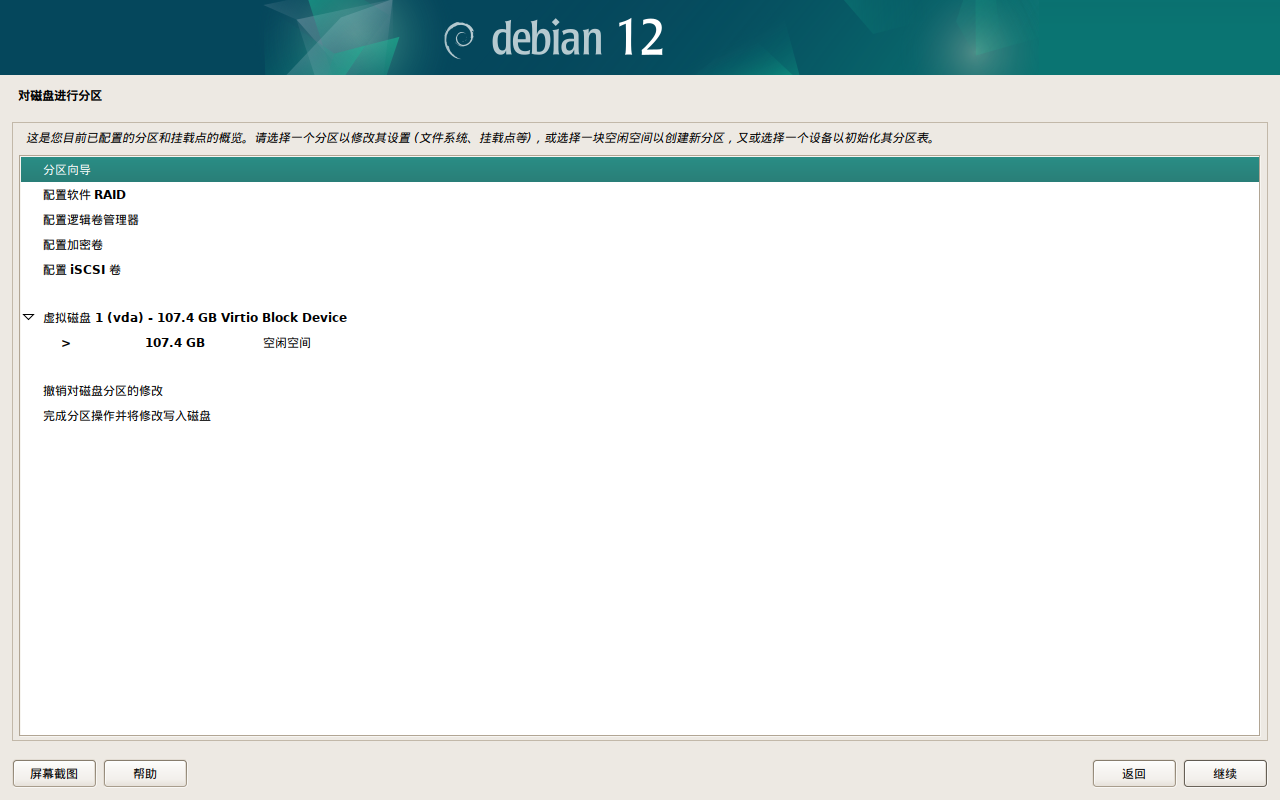Open 配置逻辑卷管理器 option
Screen dimensions: 1280x800
point(639,220)
